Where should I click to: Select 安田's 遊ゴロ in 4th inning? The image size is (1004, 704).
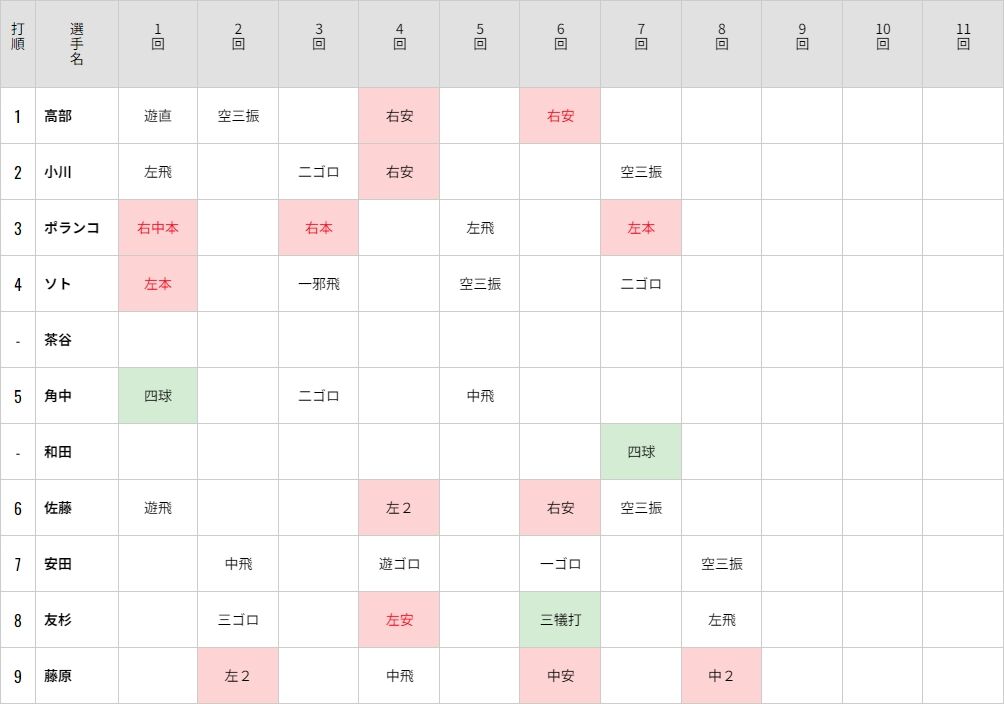coord(399,564)
